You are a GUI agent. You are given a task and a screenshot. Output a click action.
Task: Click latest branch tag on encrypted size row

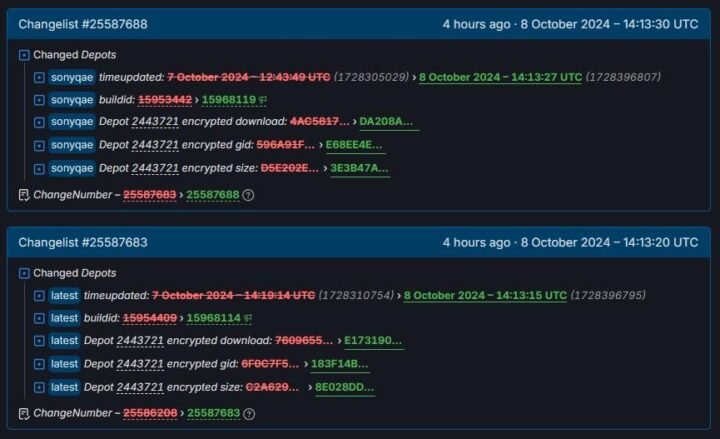64,387
